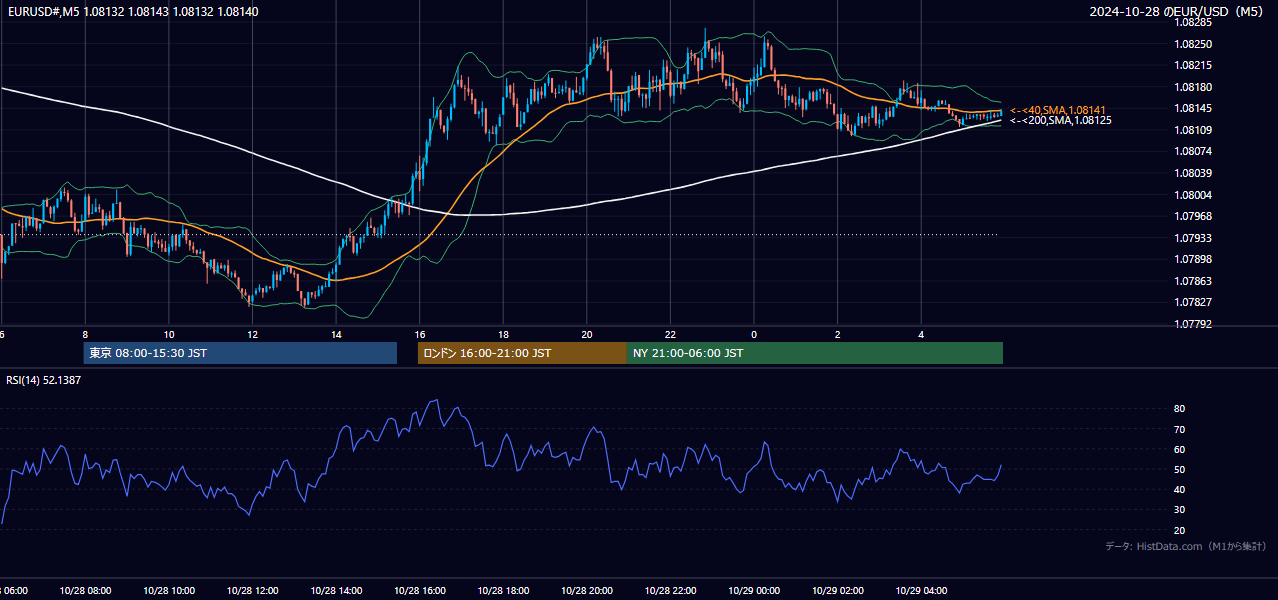The image size is (1278, 600).
Task: Select the 2024-10-28 のEUR/USD (M5) heading
Action: click(1177, 12)
